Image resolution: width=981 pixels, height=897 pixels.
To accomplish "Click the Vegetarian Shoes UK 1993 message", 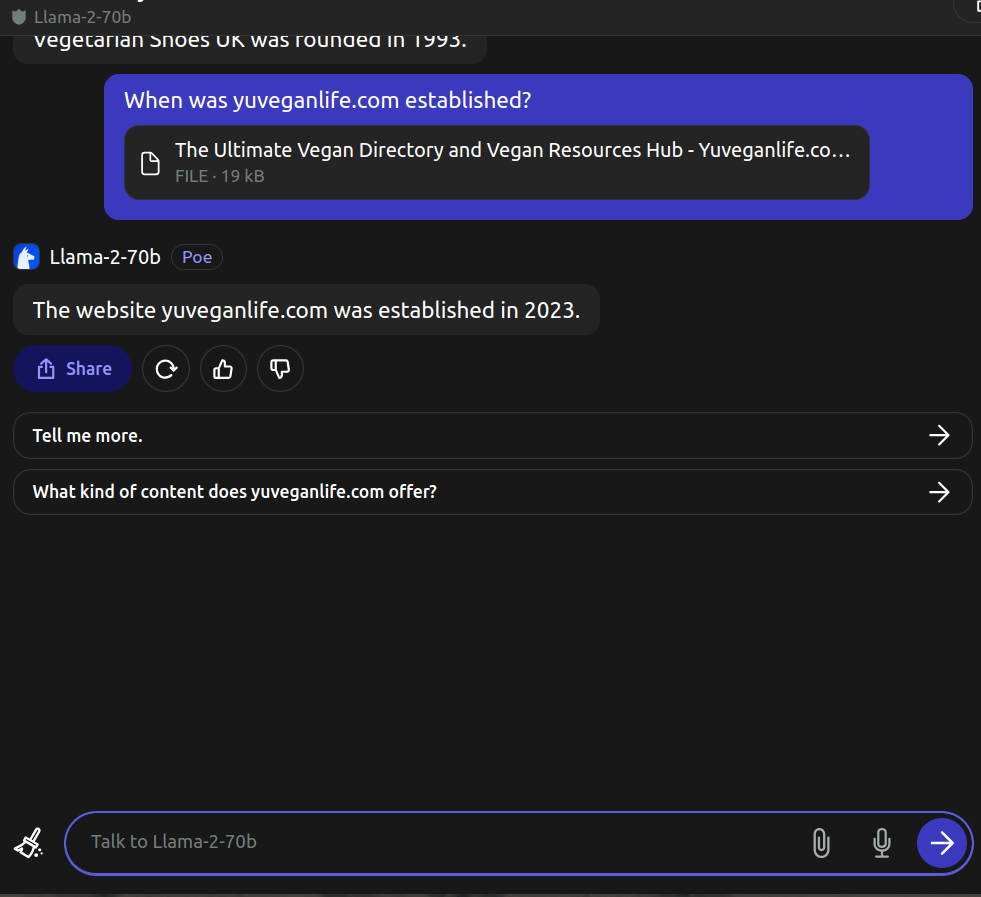I will click(x=250, y=49).
